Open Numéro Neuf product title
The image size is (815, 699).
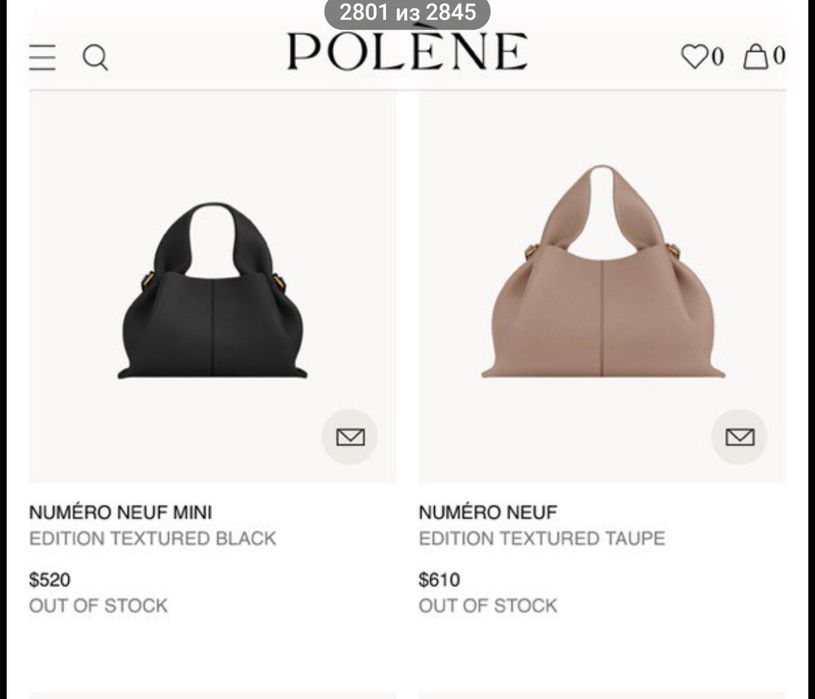click(488, 513)
